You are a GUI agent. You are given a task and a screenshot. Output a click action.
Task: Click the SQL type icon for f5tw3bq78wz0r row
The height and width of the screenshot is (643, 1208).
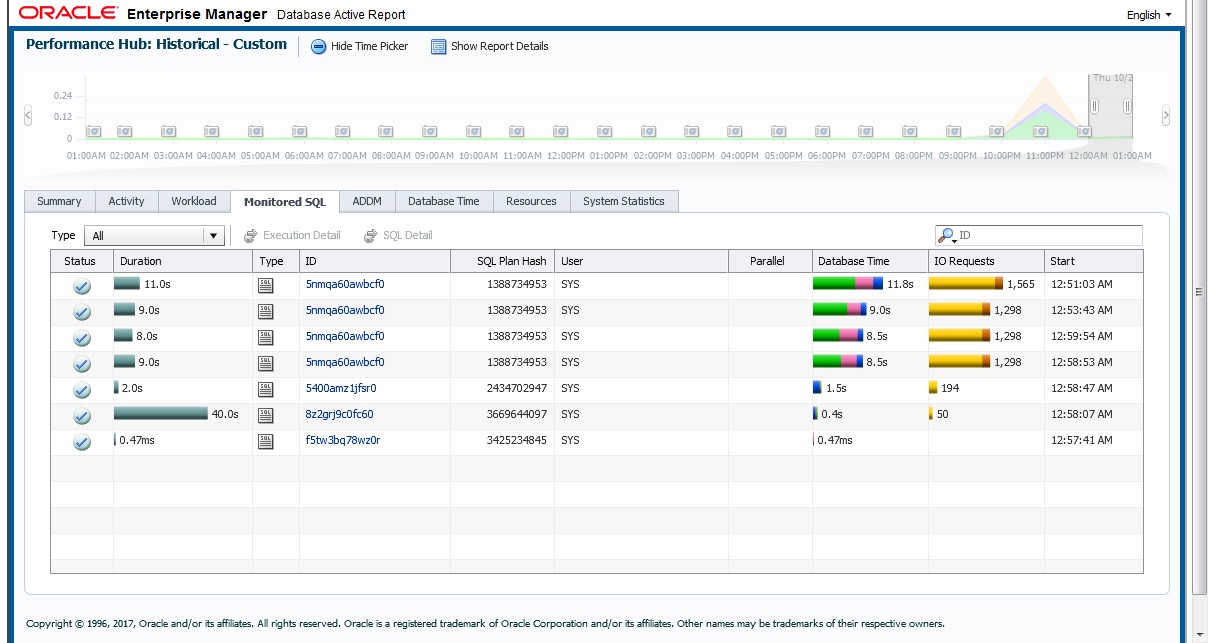click(x=266, y=441)
